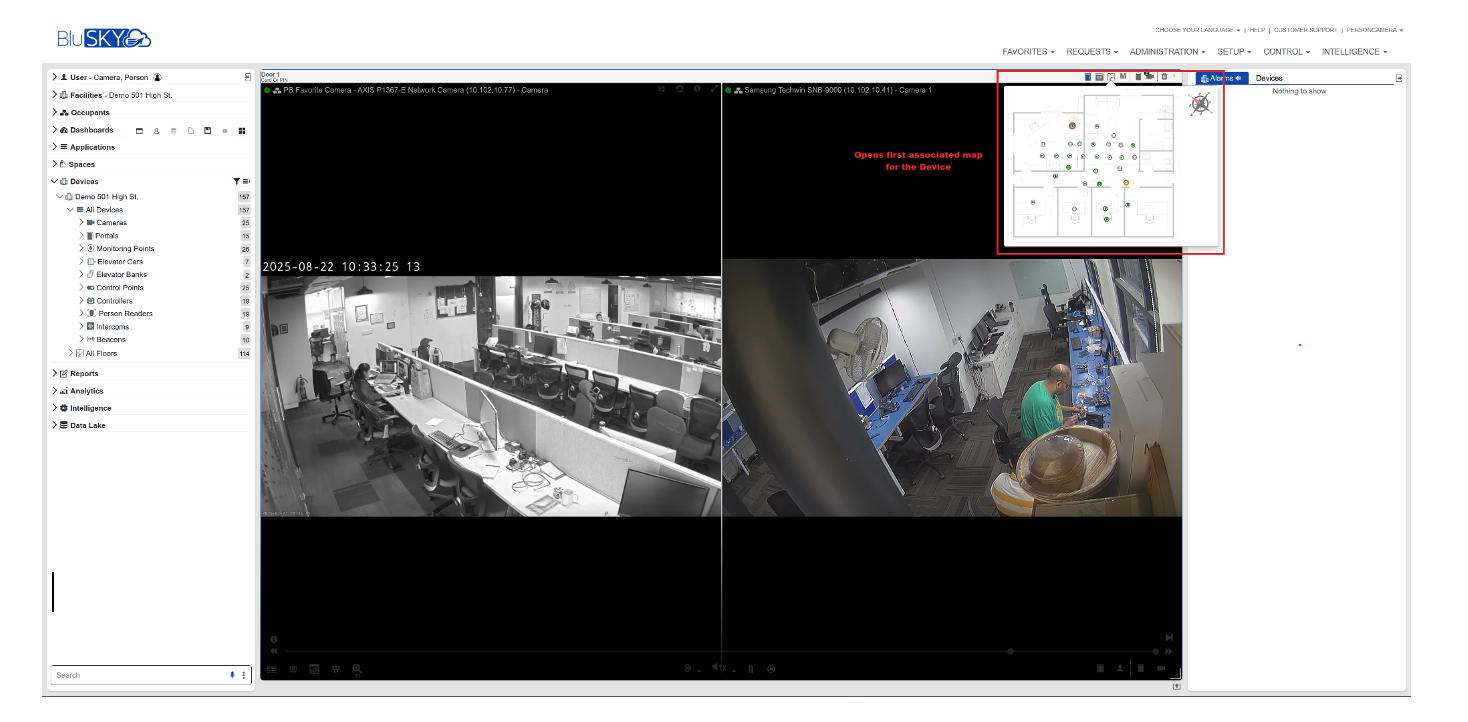
Task: Collapse the right Alarms panel
Action: point(1399,78)
